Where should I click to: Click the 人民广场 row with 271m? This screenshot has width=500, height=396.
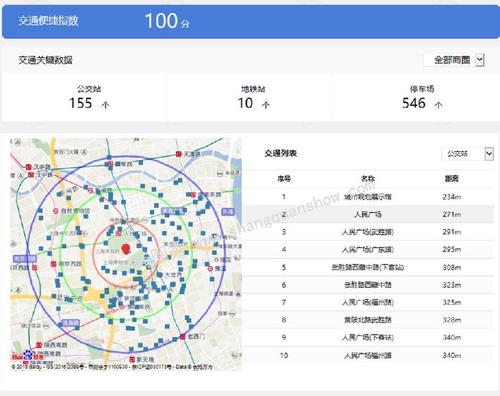click(x=368, y=214)
